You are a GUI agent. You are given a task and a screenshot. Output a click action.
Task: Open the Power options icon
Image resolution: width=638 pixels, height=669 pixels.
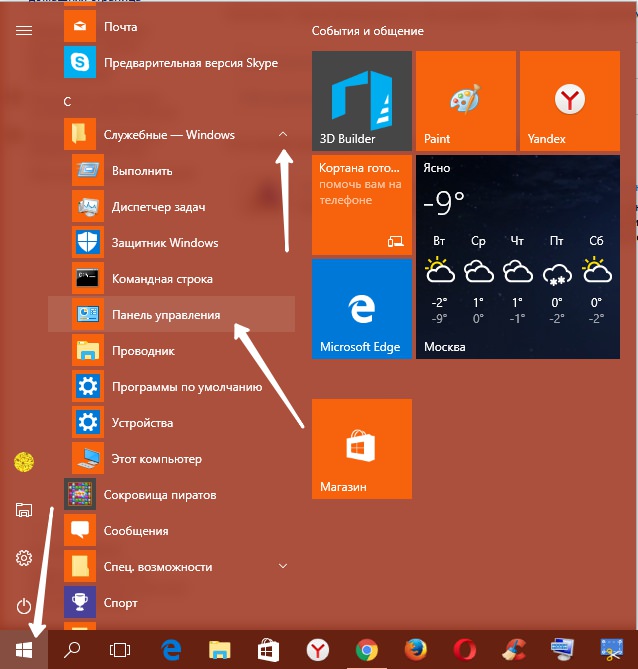pos(24,605)
